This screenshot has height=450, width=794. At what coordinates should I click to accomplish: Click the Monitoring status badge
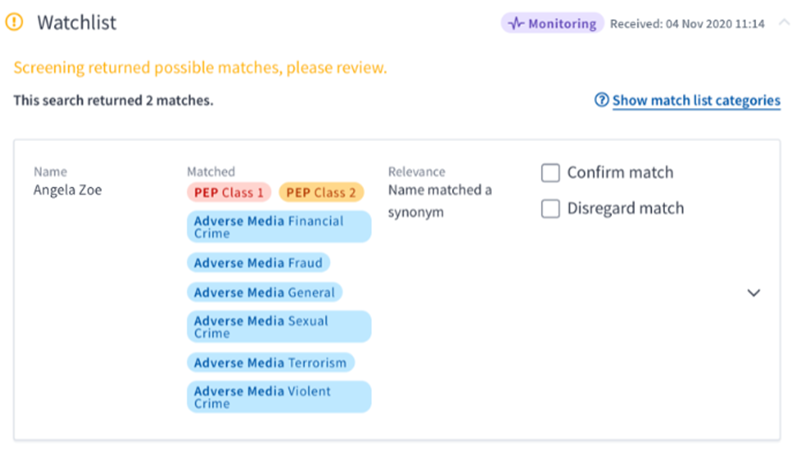(x=551, y=23)
